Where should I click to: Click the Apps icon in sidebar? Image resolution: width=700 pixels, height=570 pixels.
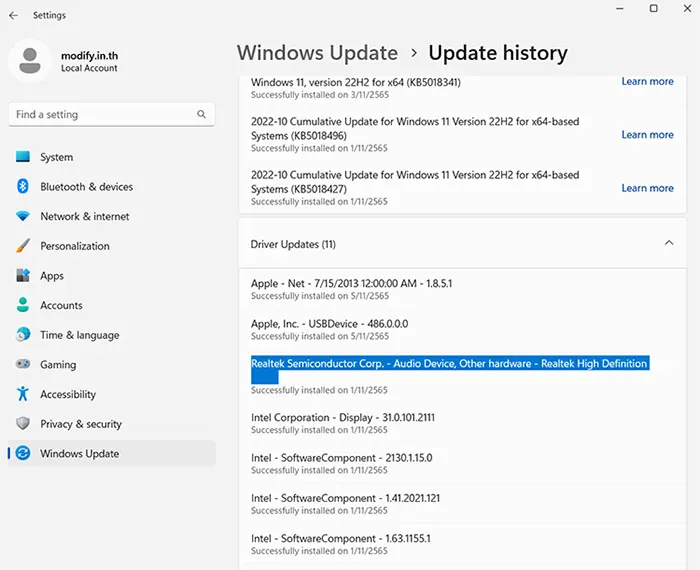tap(23, 275)
